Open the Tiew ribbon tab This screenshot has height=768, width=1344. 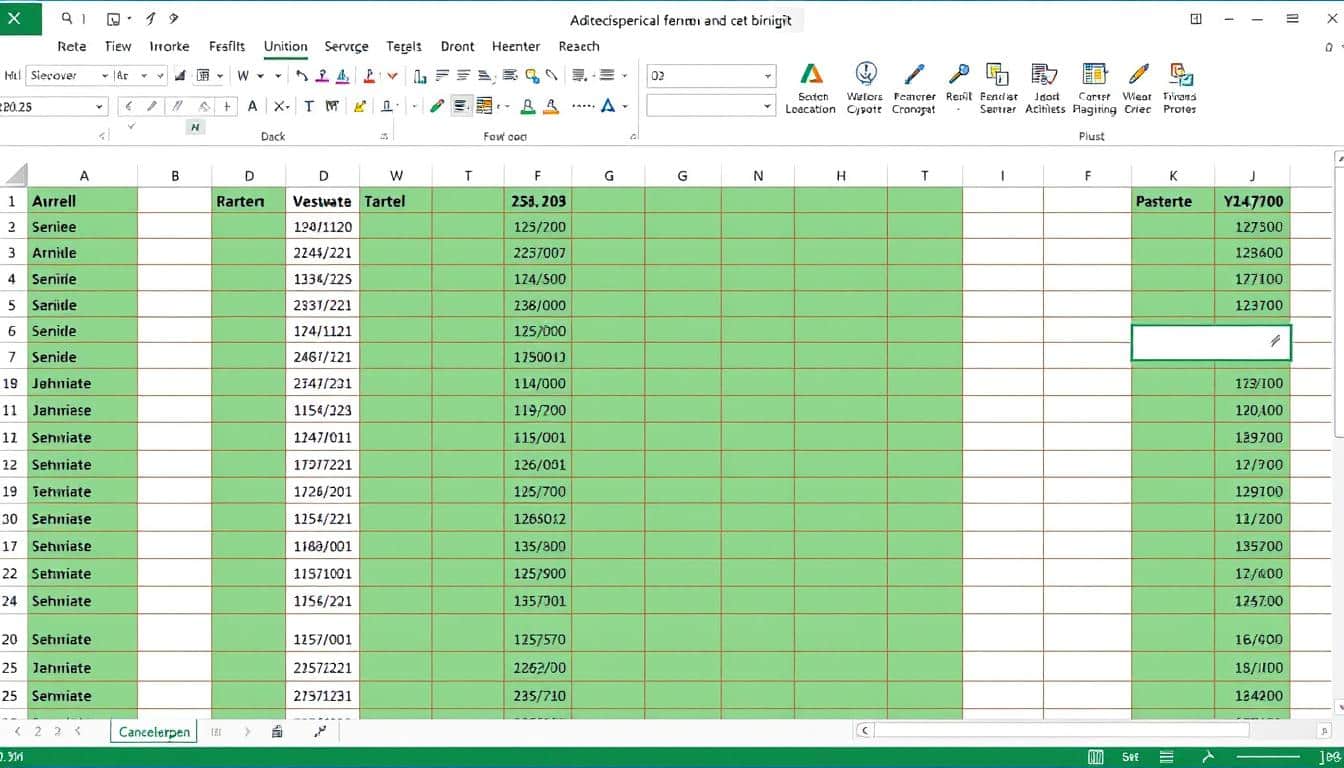click(118, 46)
